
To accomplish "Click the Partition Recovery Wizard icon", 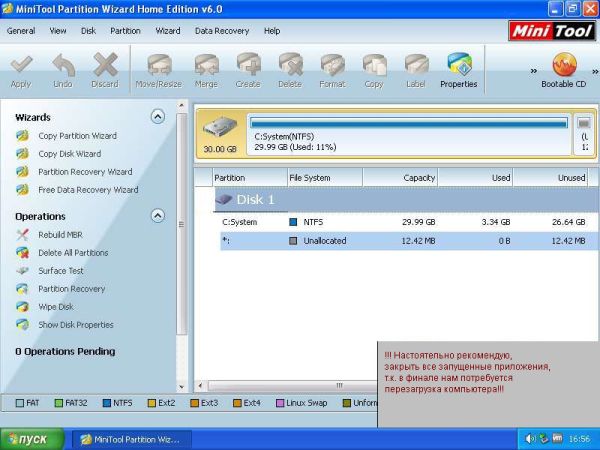I will pos(22,172).
